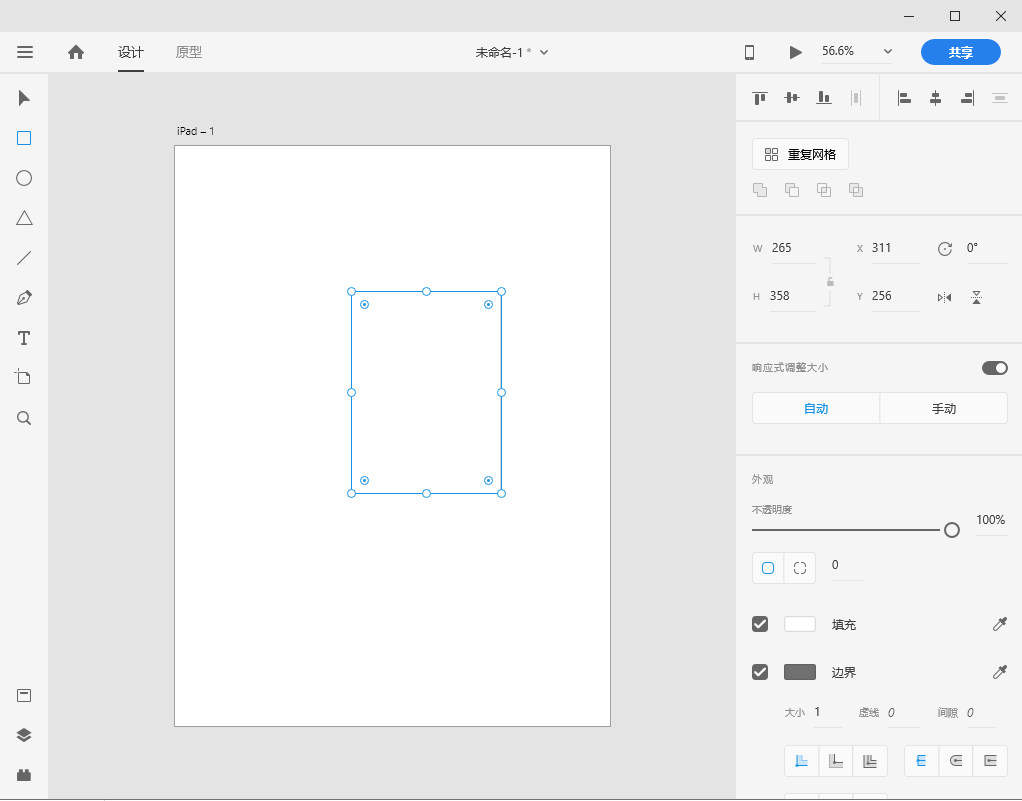
Task: Select the iPad – 1 artboard label
Action: 196,131
